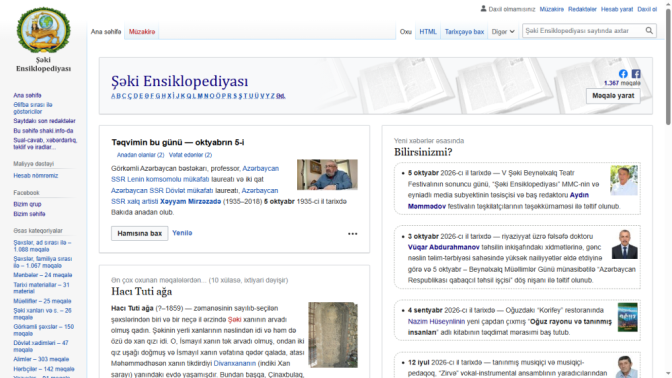
Task: Open the Hesab nömrəmiz link
Action: 36,175
